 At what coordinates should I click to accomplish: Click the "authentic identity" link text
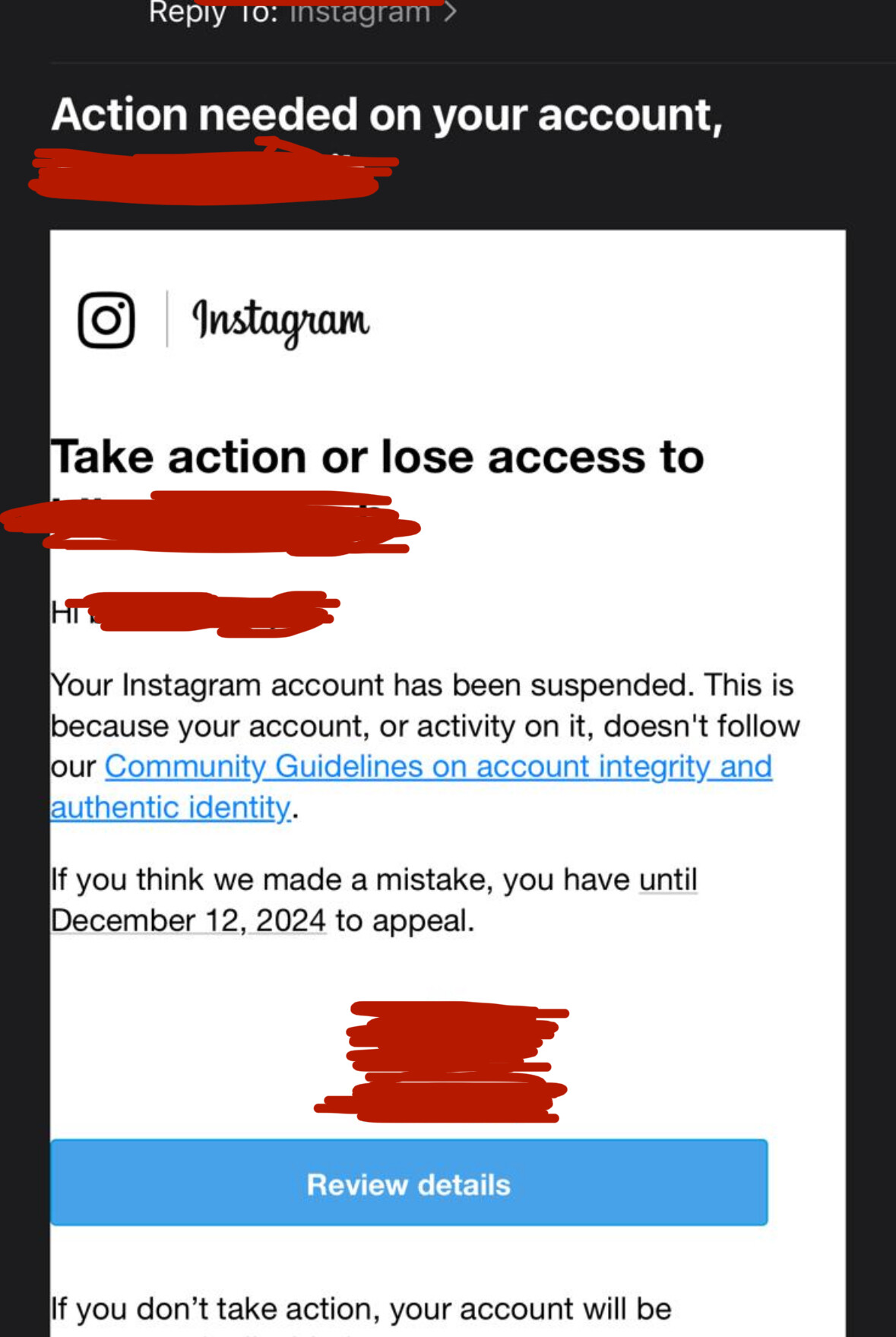click(171, 807)
